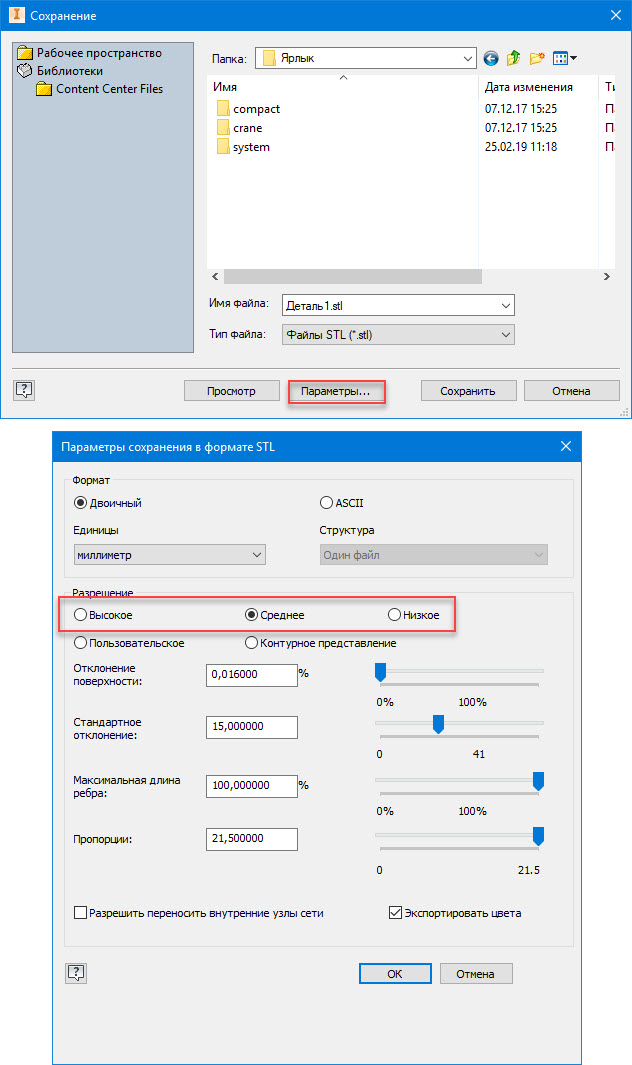The width and height of the screenshot is (632, 1065).
Task: Select Рабочее пространство in sidebar
Action: click(x=98, y=53)
